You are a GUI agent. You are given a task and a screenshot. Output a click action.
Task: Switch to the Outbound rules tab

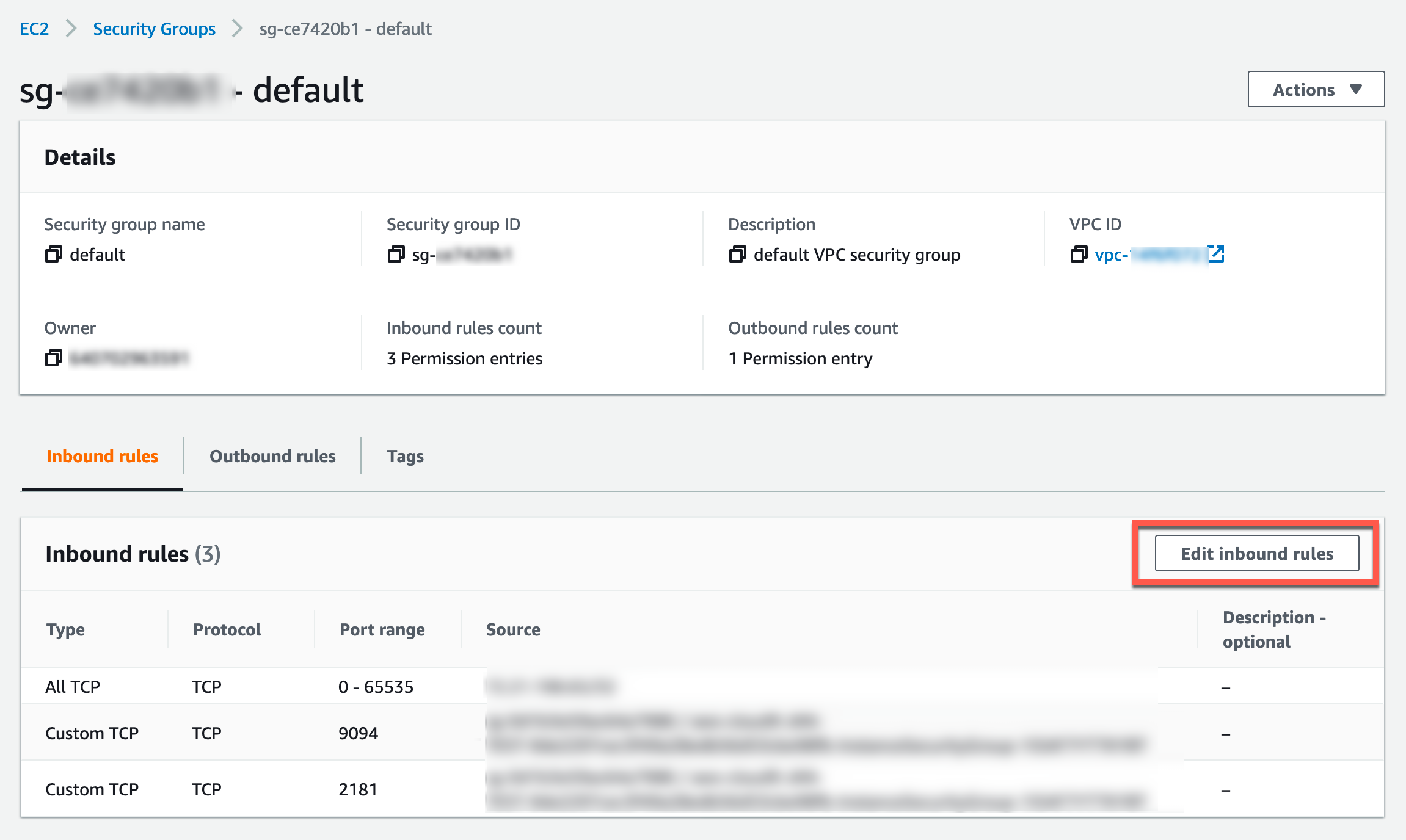pyautogui.click(x=272, y=456)
